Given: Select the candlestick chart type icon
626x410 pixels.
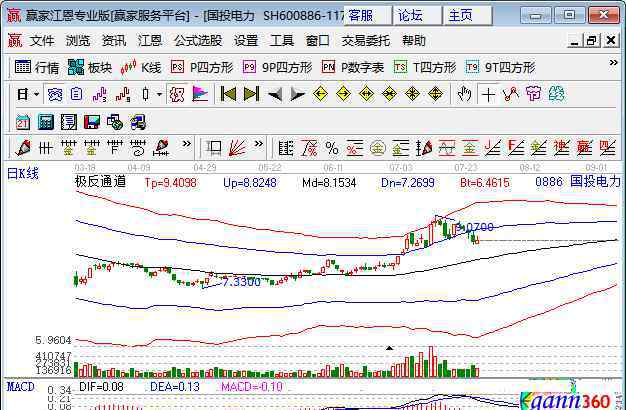Looking at the screenshot, I should click(145, 95).
